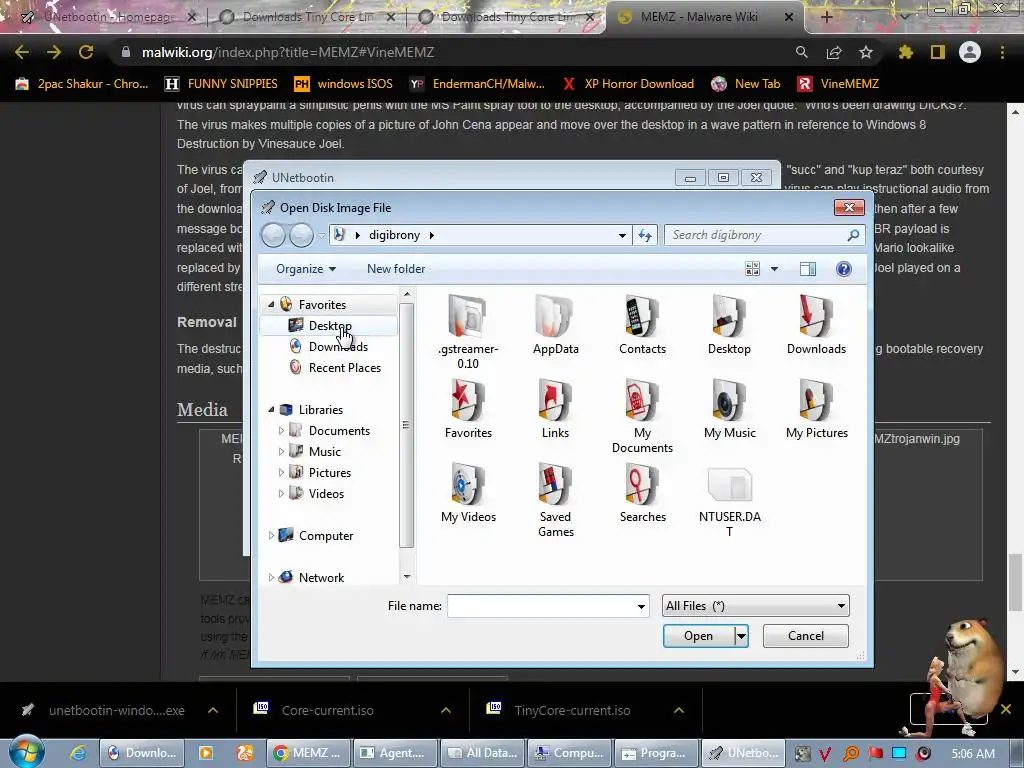Screen dimensions: 1024x768
Task: Click Chrome share page icon
Action: pos(834,52)
